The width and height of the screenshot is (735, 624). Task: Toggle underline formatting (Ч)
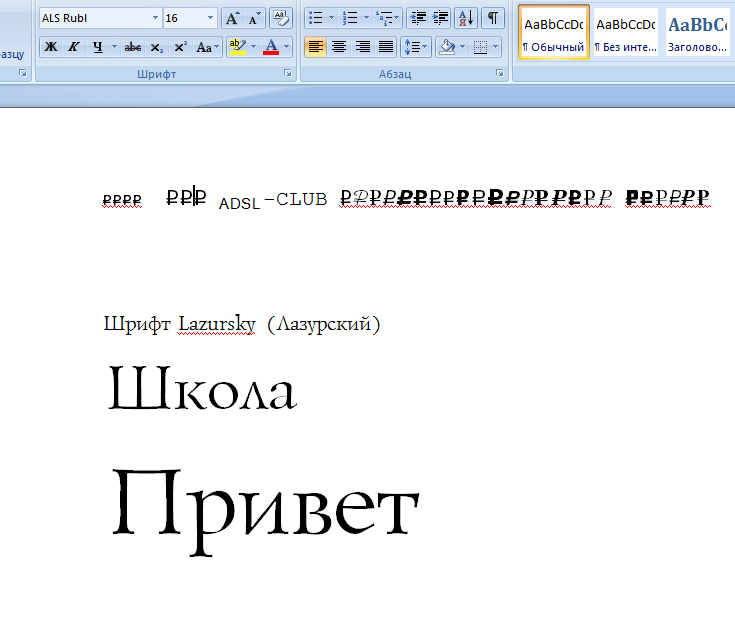tap(98, 47)
